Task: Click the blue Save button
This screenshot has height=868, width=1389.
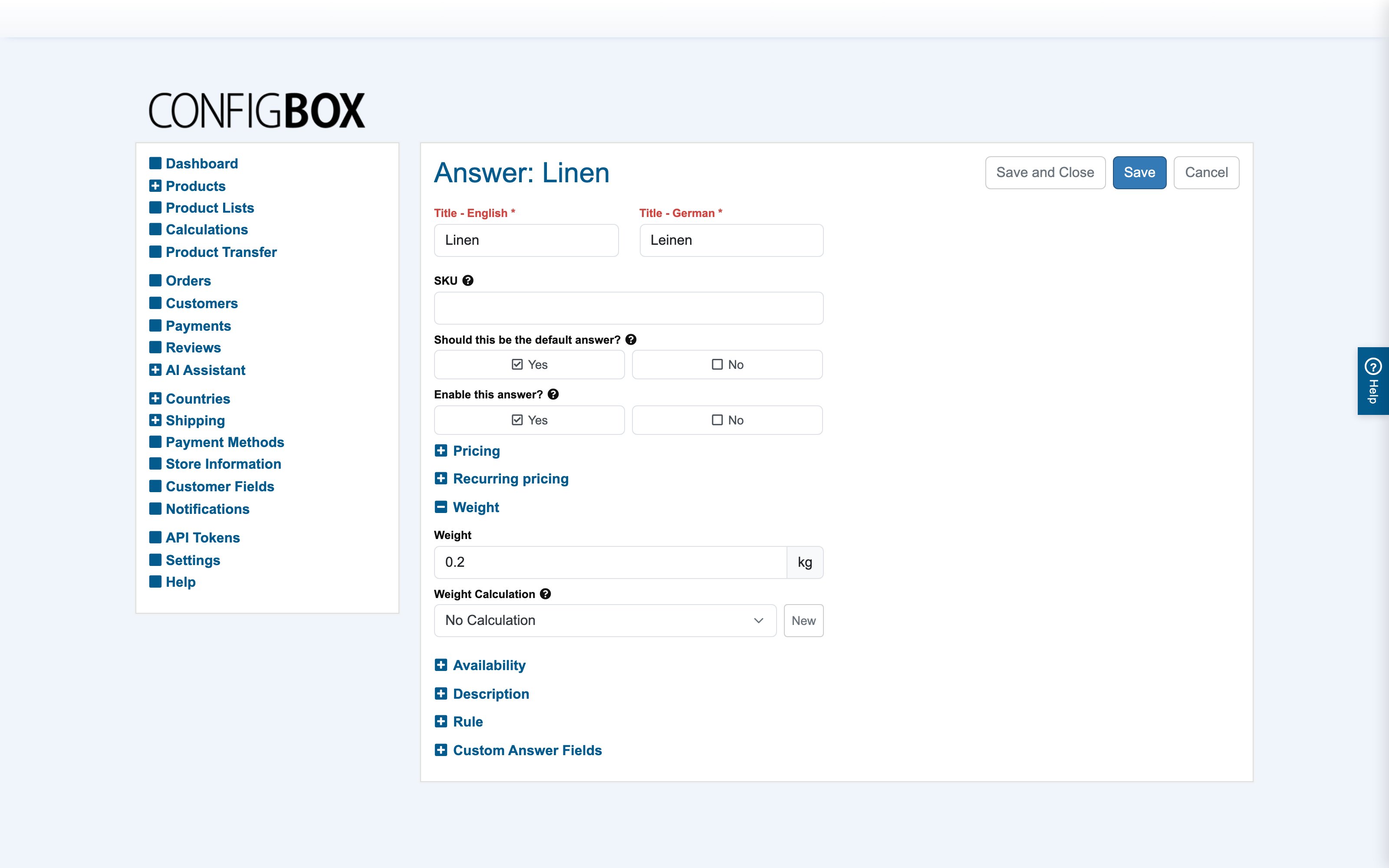Action: (x=1139, y=173)
